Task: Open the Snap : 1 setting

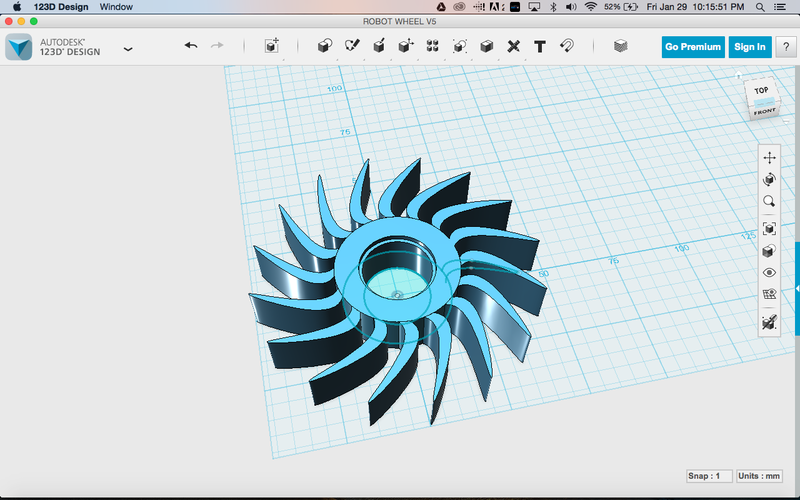Action: click(x=709, y=476)
